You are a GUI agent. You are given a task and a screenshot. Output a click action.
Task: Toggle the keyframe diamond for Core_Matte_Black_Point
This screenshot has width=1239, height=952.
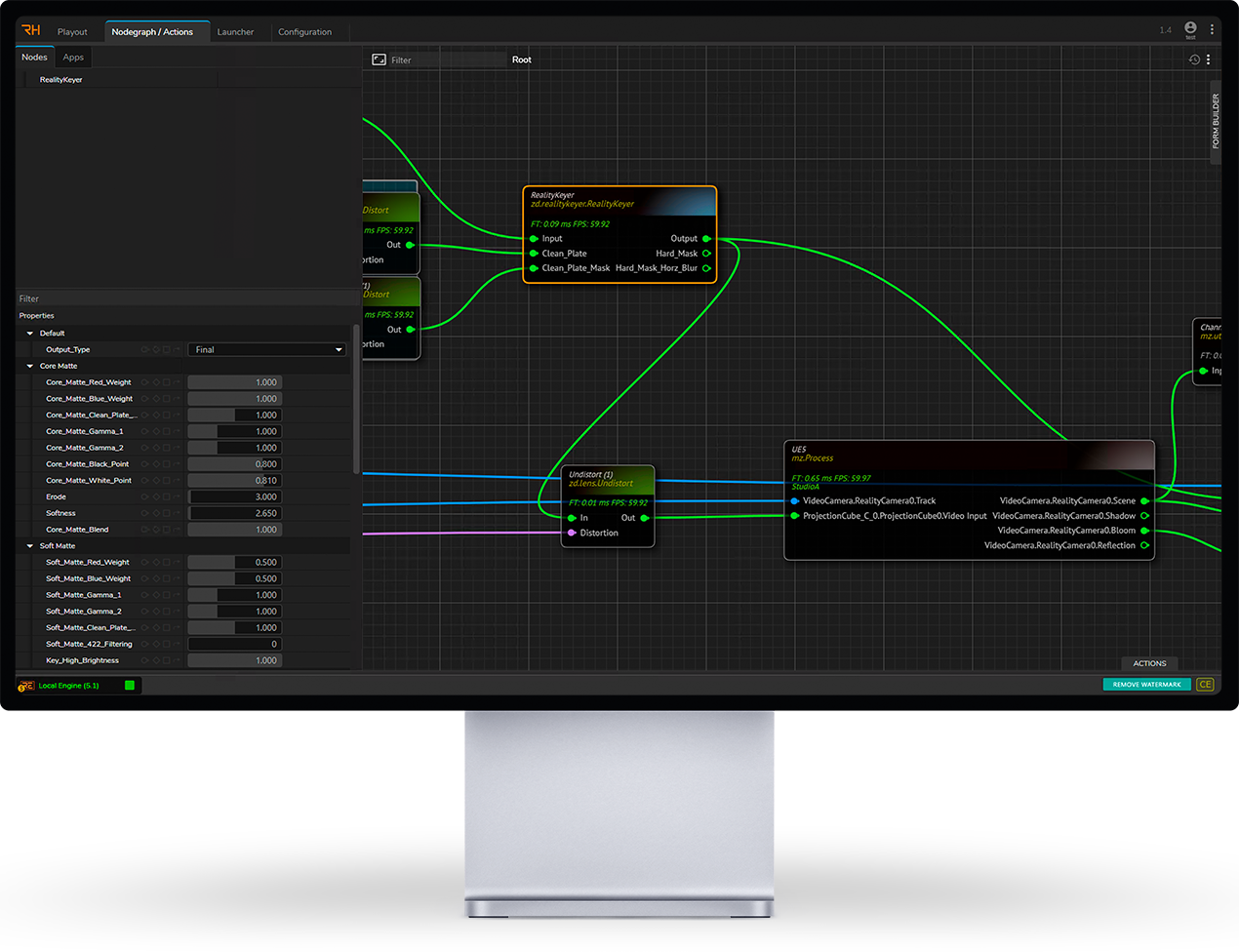click(156, 464)
